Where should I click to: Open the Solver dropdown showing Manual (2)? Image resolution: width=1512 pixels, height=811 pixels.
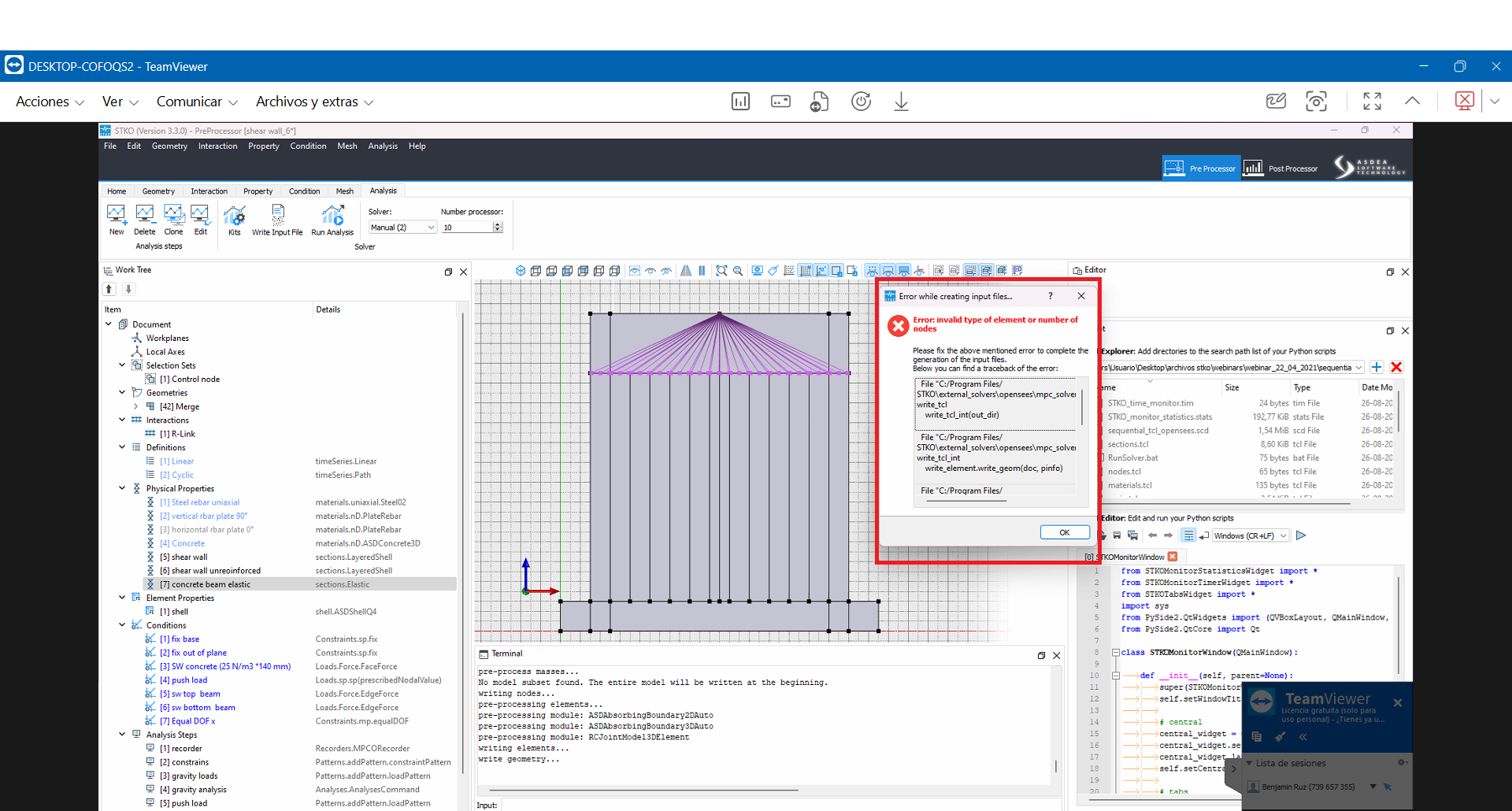pyautogui.click(x=402, y=228)
